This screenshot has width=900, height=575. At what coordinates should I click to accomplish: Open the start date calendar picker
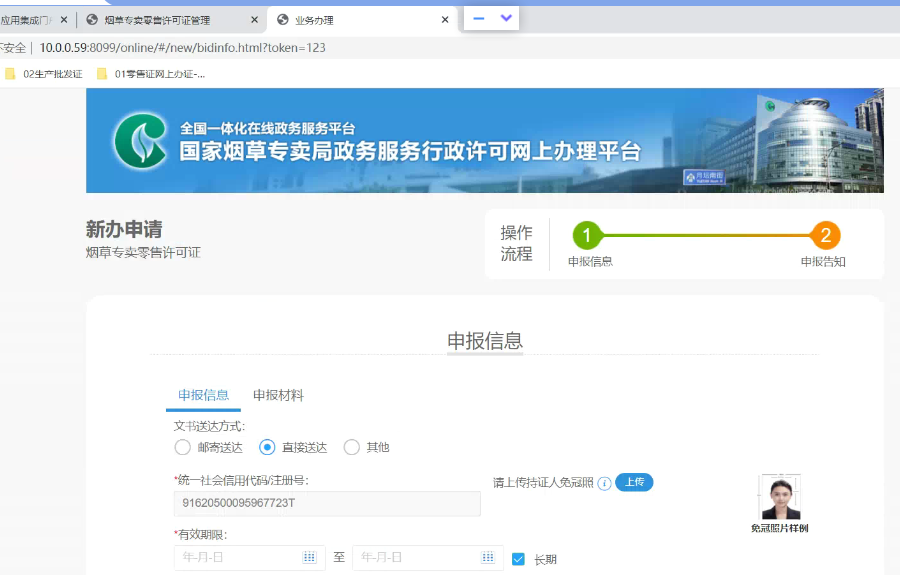pos(309,557)
